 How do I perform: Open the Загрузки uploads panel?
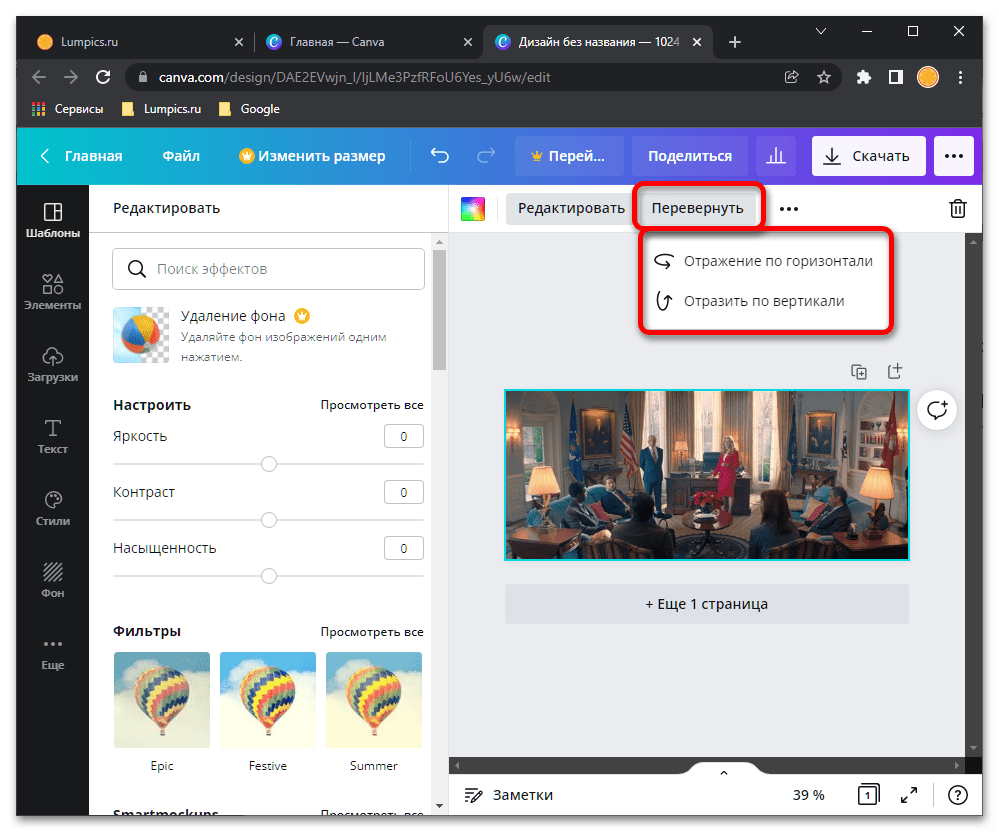(53, 364)
